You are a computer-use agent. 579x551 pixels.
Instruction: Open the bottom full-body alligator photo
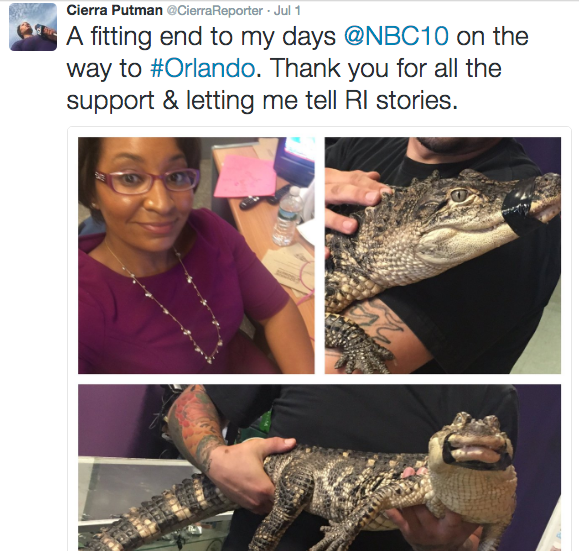click(x=319, y=467)
